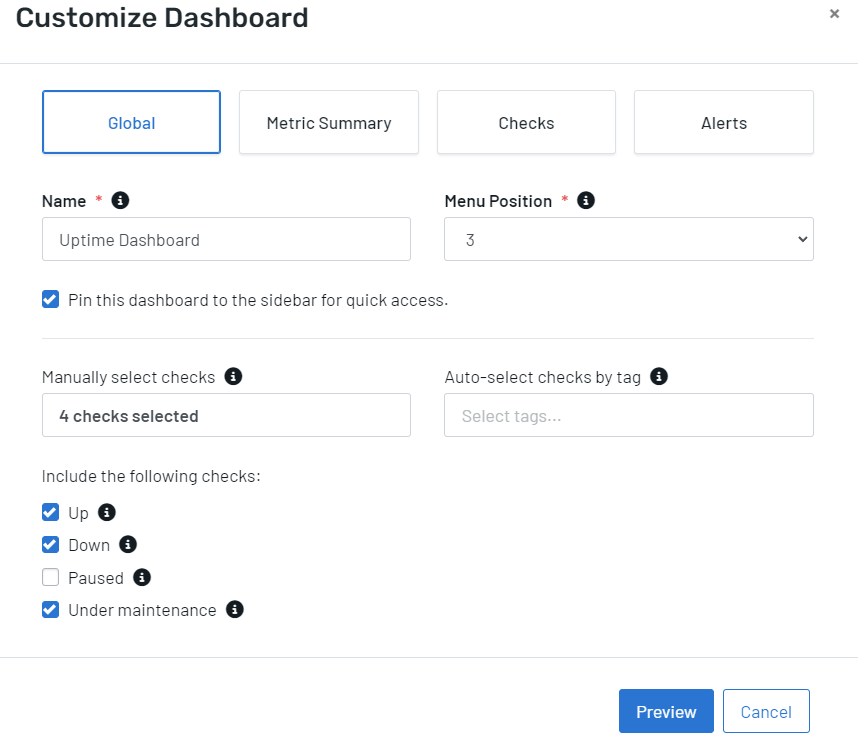Switch to the Metric Summary tab

pyautogui.click(x=329, y=123)
